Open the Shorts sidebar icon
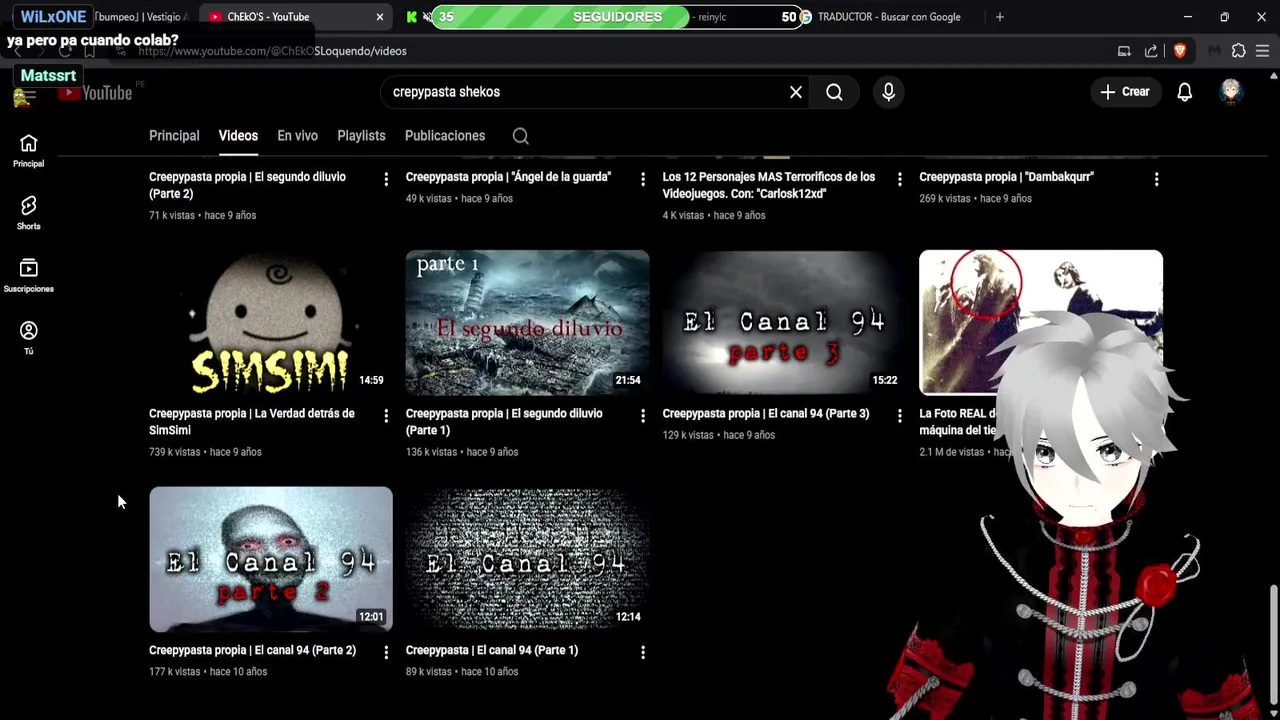Screen dimensions: 1280x720 (x=28, y=212)
